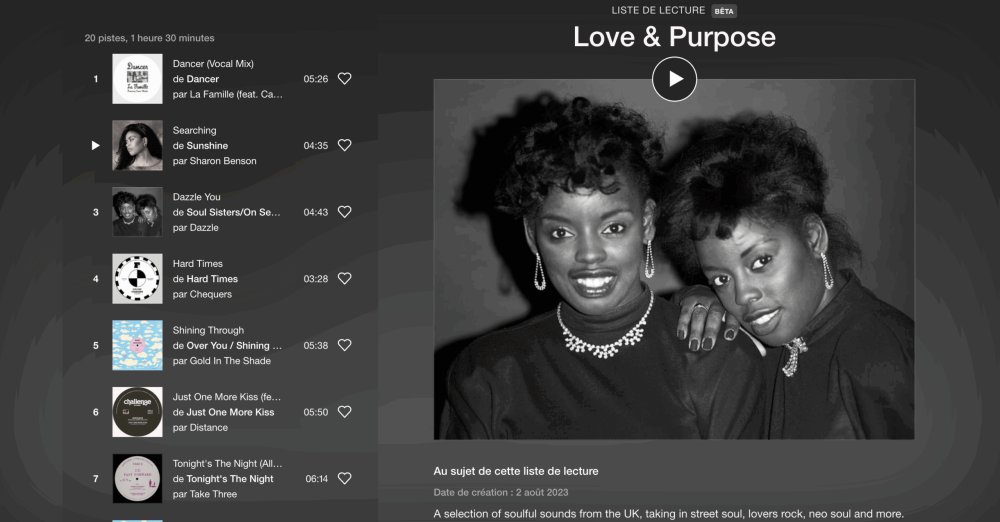Click the BÊTA badge near playlist label
This screenshot has width=1000, height=522.
click(x=724, y=11)
